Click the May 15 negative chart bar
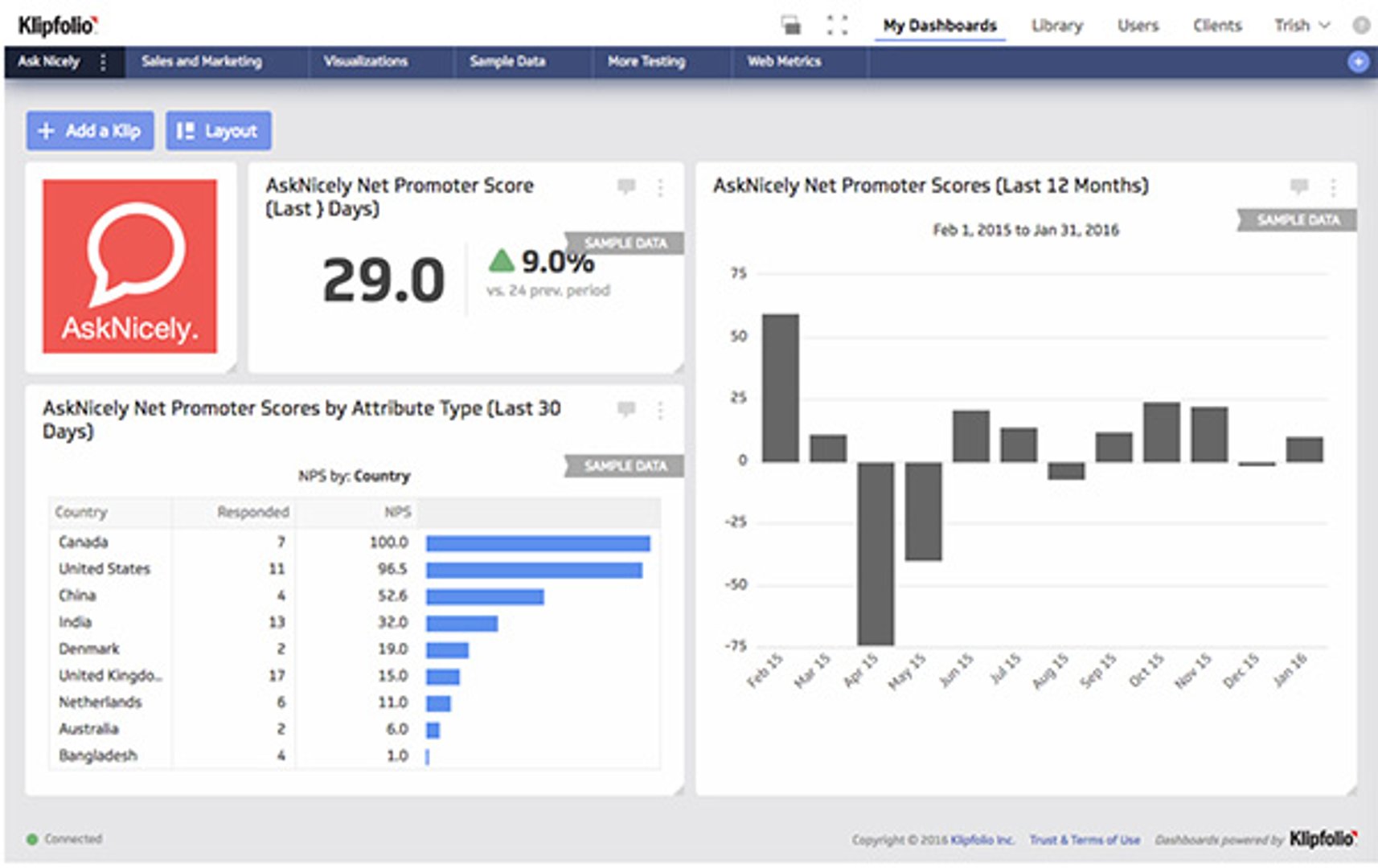The height and width of the screenshot is (868, 1378). [x=923, y=511]
